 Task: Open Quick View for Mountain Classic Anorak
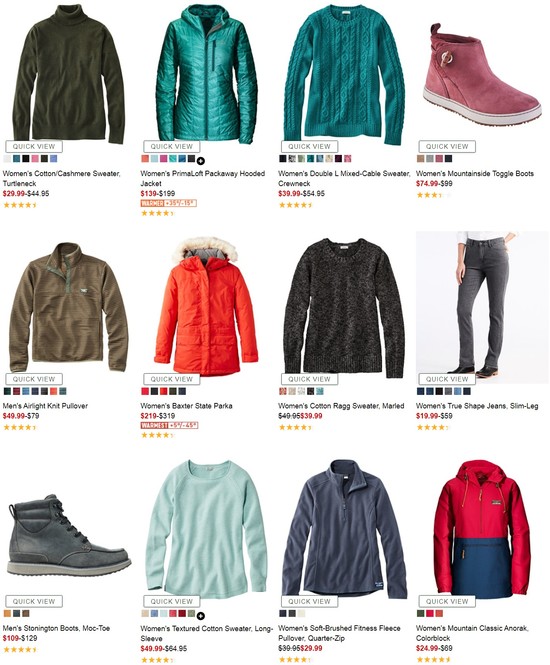pyautogui.click(x=447, y=601)
